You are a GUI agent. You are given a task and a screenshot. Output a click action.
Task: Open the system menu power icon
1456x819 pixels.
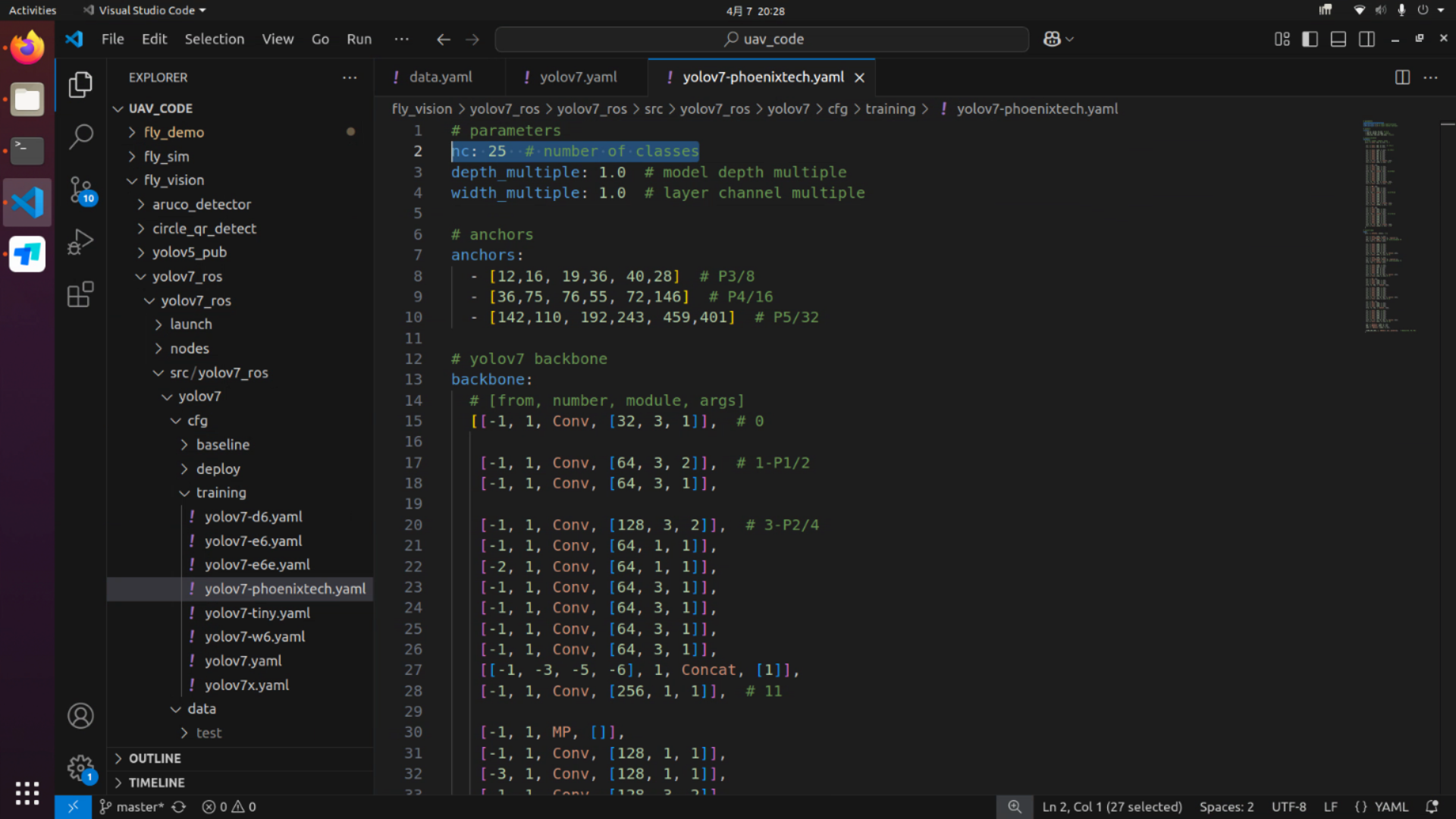1423,11
